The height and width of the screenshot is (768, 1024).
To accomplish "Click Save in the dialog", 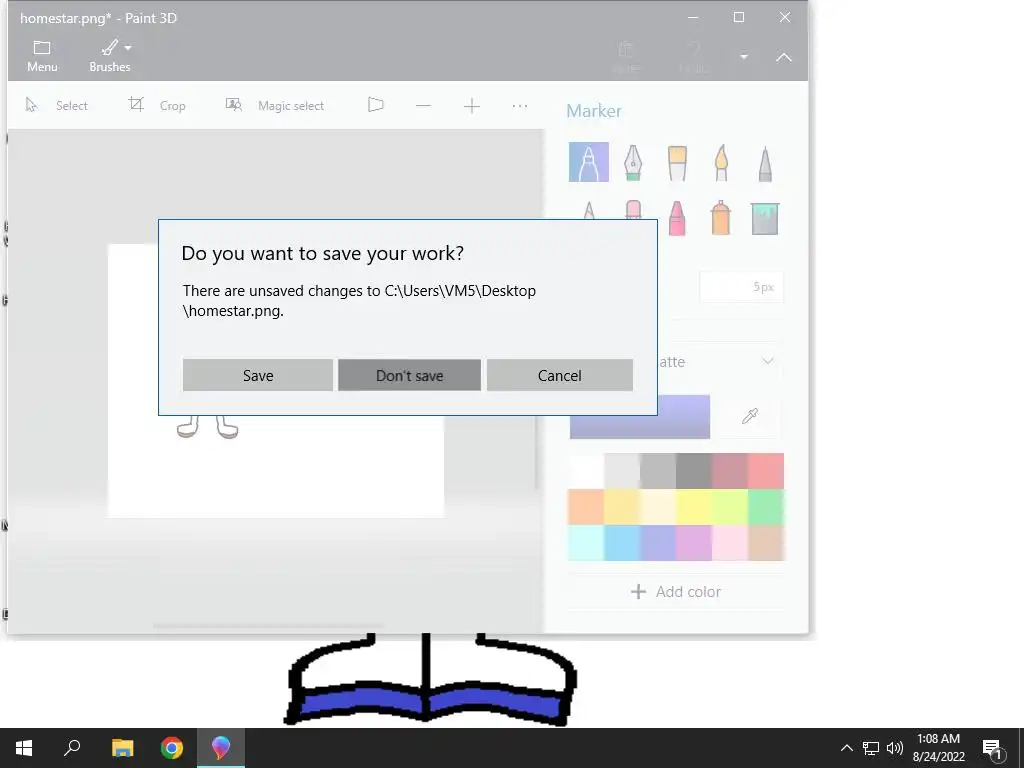I will (258, 375).
